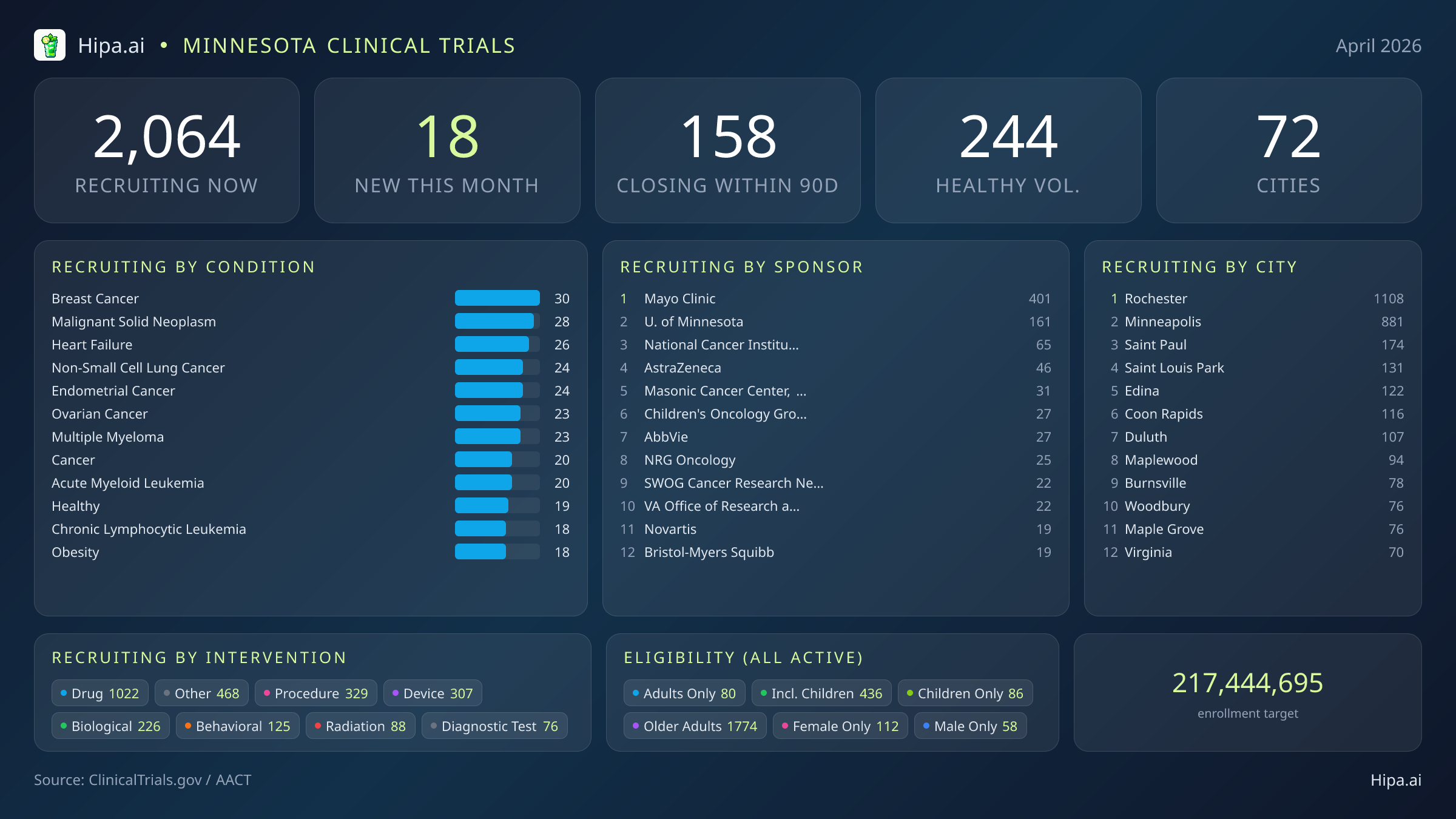1456x819 pixels.
Task: Select the Diagnostic Test 76 chip
Action: click(494, 726)
